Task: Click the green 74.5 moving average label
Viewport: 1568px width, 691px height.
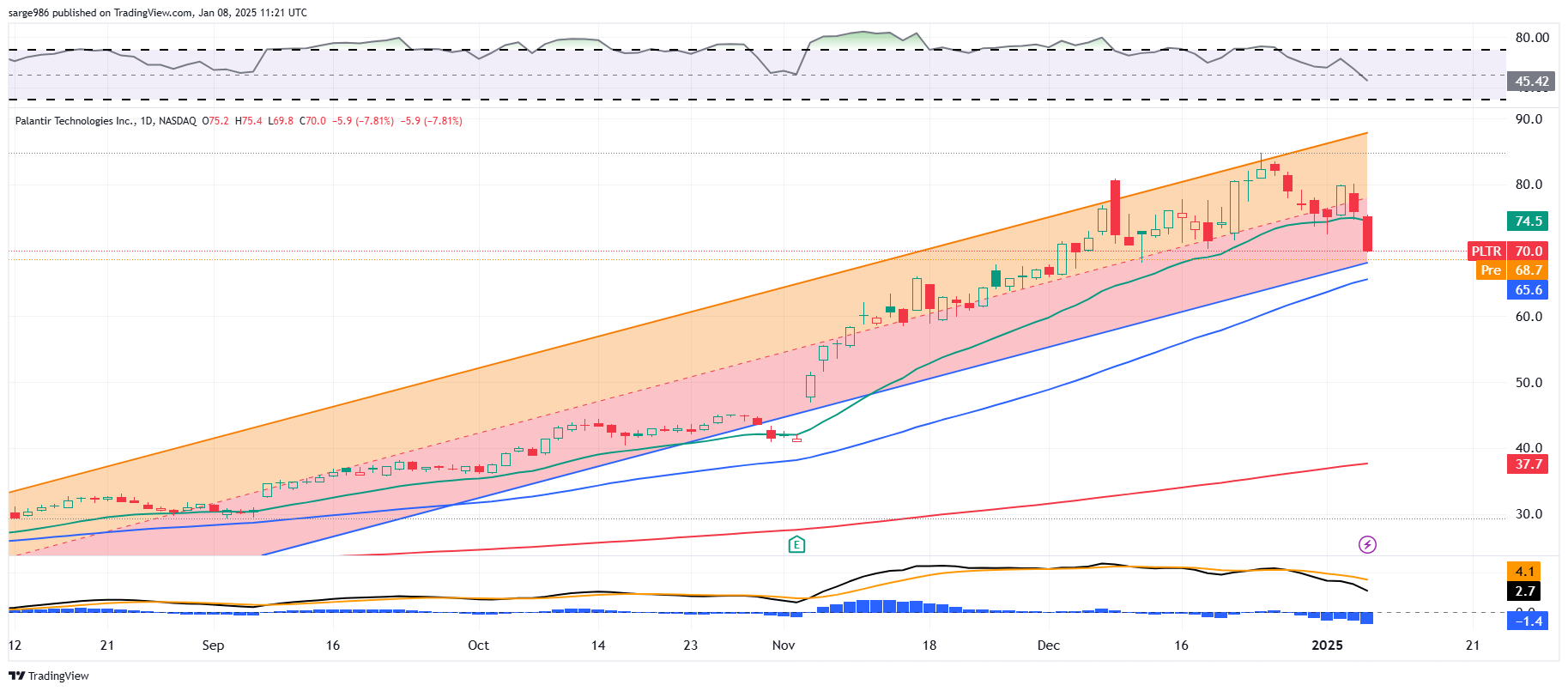Action: point(1528,221)
